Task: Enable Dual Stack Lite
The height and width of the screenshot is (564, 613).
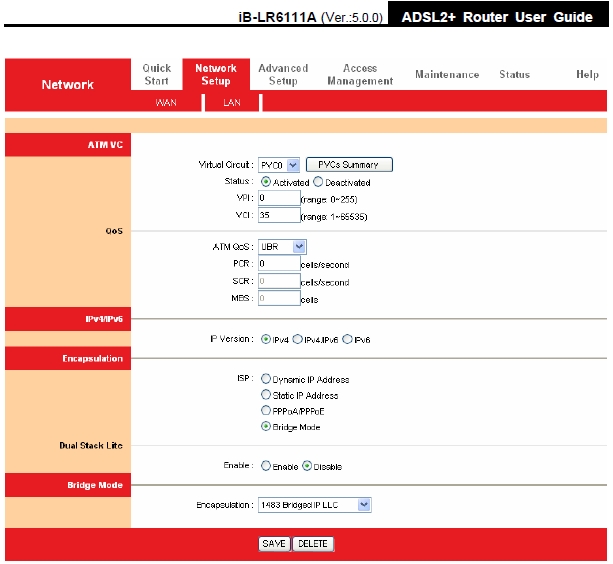Action: [x=266, y=466]
